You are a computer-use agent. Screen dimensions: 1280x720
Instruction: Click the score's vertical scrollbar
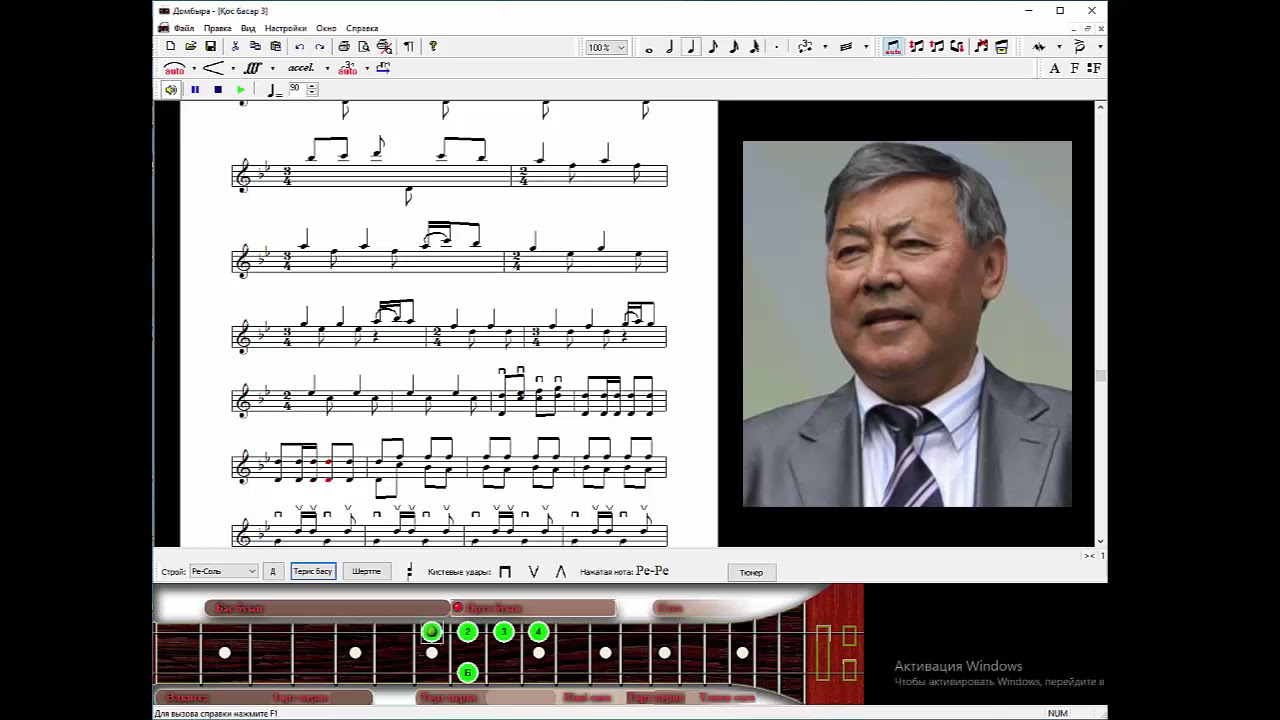pyautogui.click(x=1101, y=324)
